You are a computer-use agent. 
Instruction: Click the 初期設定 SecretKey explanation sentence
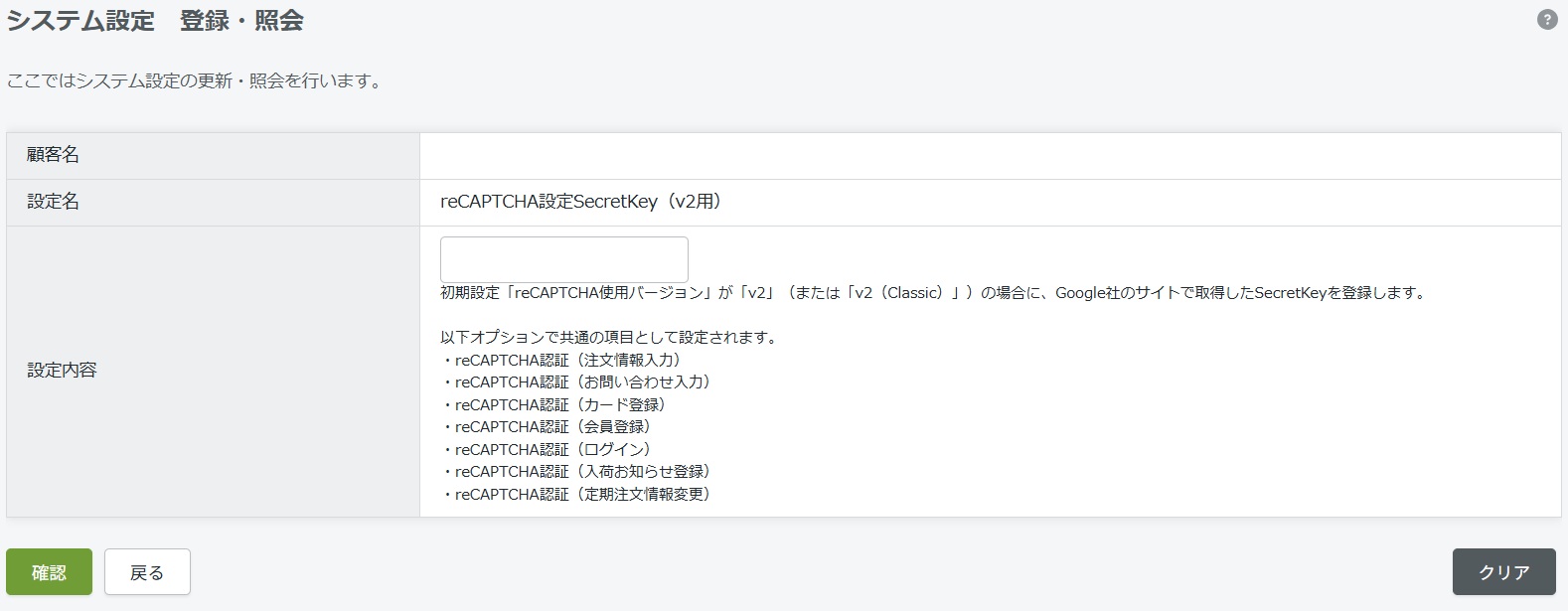tap(933, 293)
